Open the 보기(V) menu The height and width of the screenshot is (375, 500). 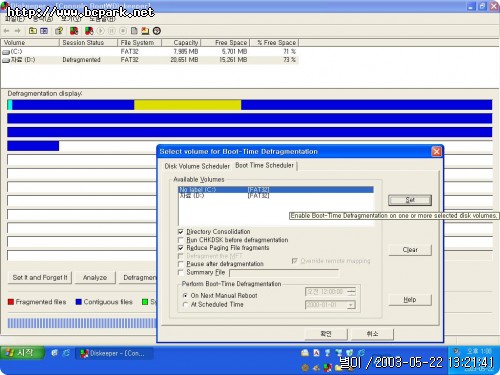[x=71, y=19]
